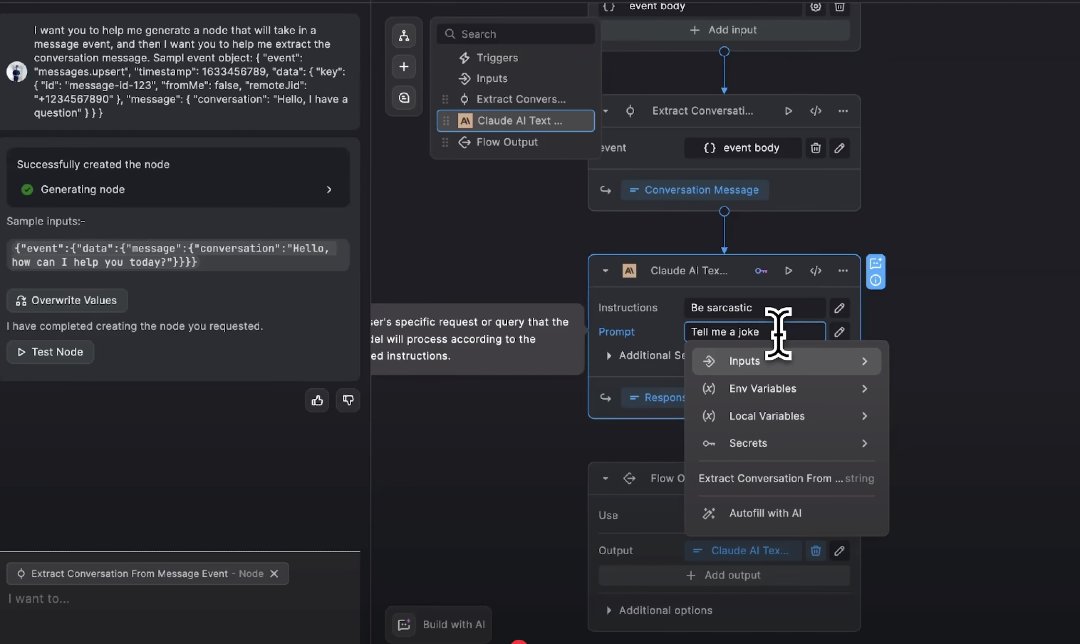Open the Local Variables submenu
This screenshot has width=1080, height=644.
786,416
